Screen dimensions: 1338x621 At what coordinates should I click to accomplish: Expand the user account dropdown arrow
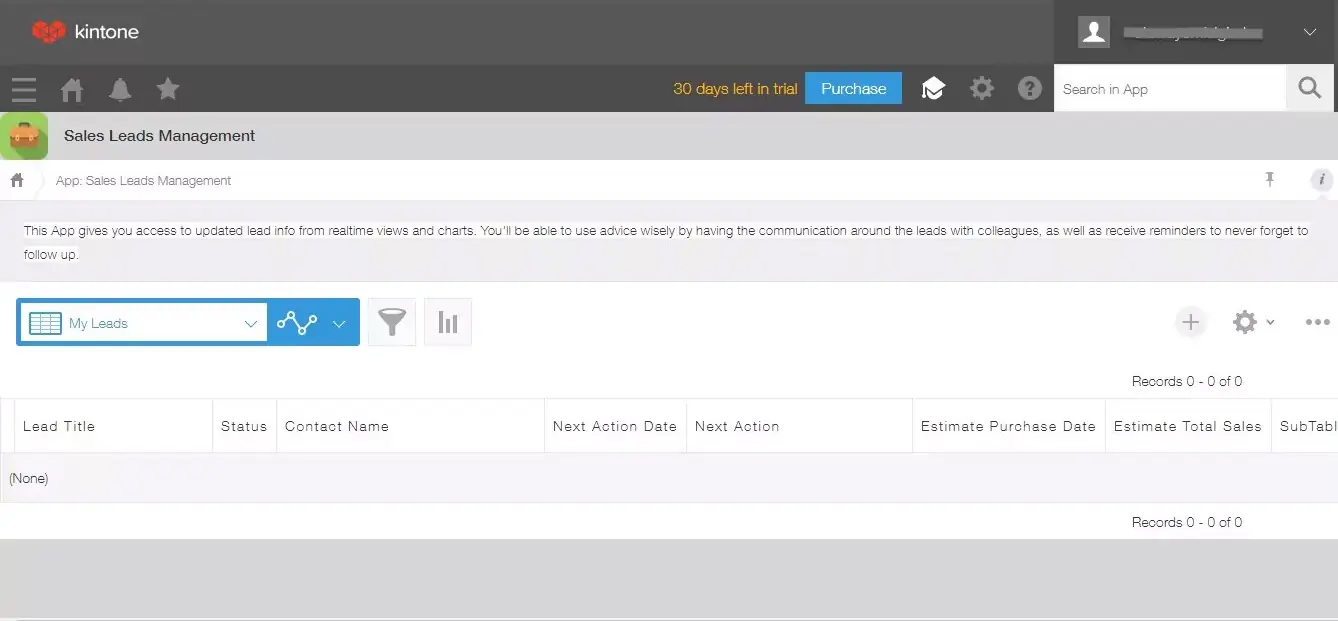click(1310, 32)
